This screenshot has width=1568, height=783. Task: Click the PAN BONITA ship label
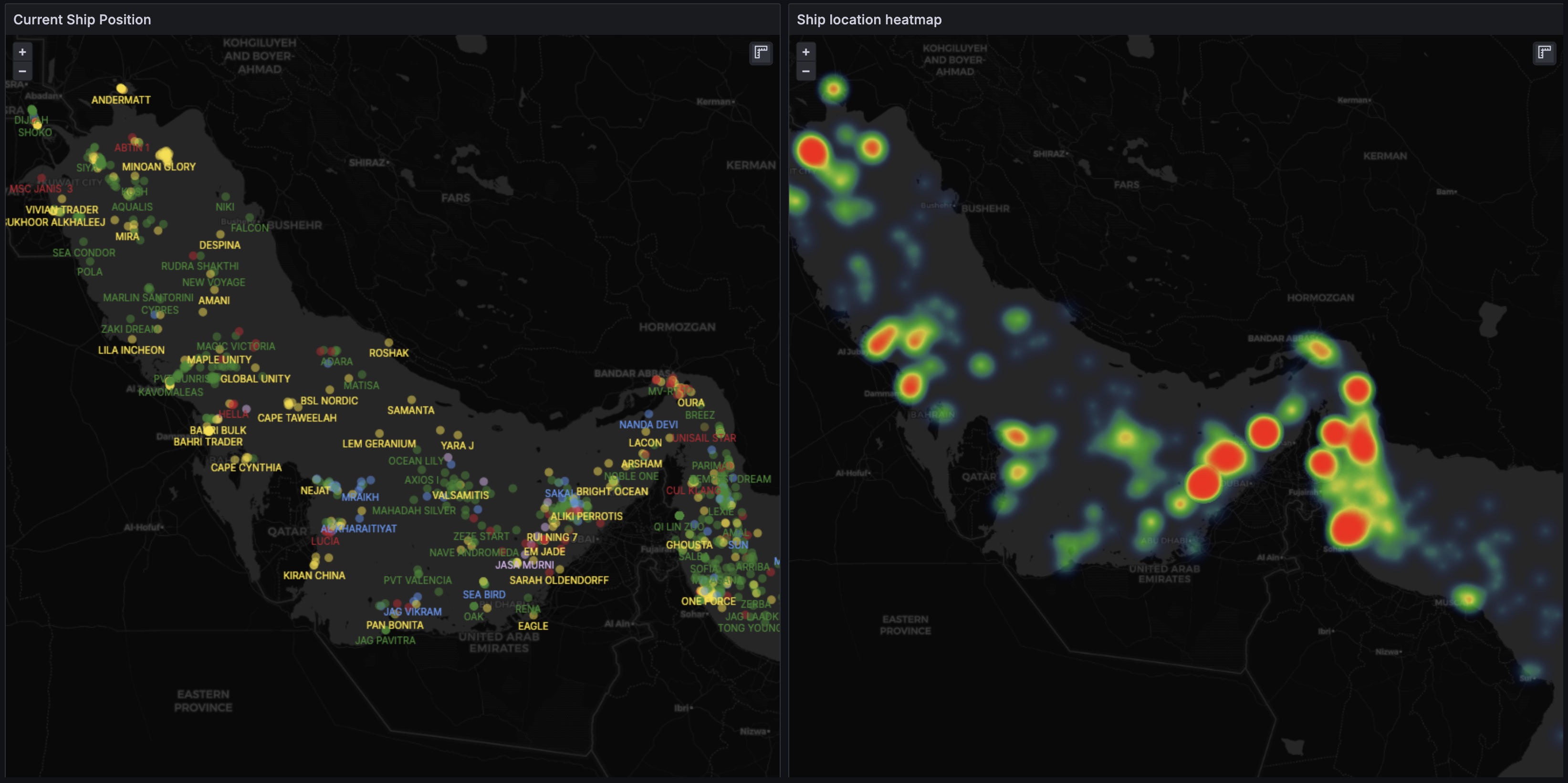point(395,625)
